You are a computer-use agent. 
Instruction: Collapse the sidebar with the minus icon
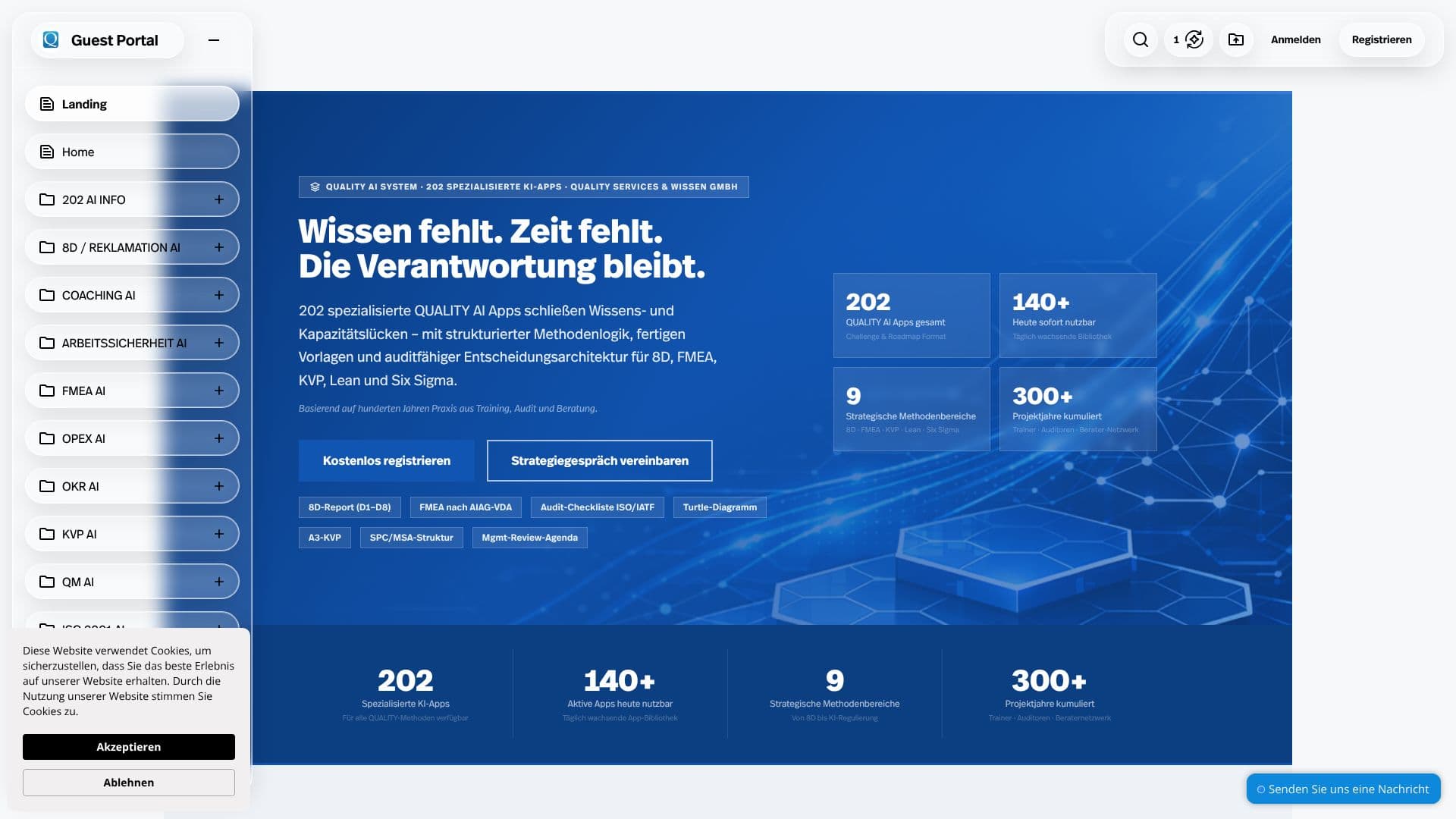coord(214,40)
